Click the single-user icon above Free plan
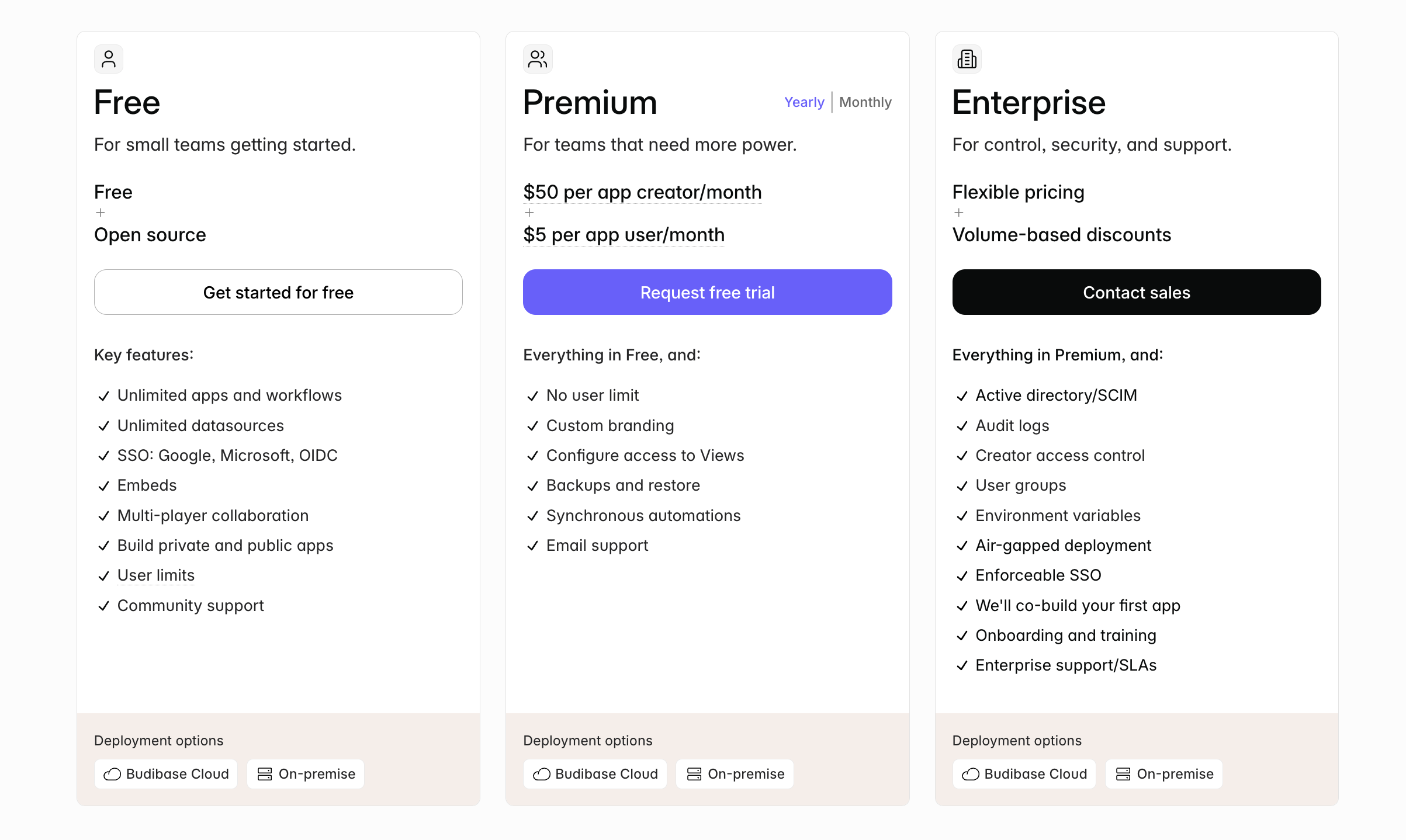 [x=109, y=59]
